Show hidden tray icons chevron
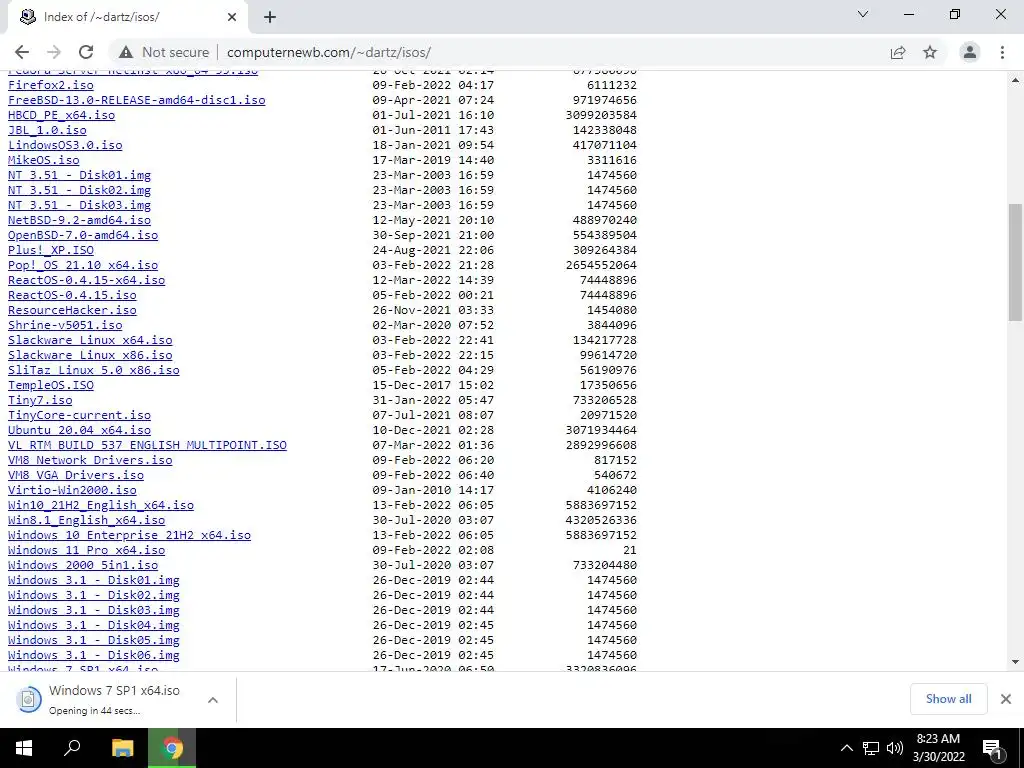Screen dimensions: 1024x768 (846, 748)
